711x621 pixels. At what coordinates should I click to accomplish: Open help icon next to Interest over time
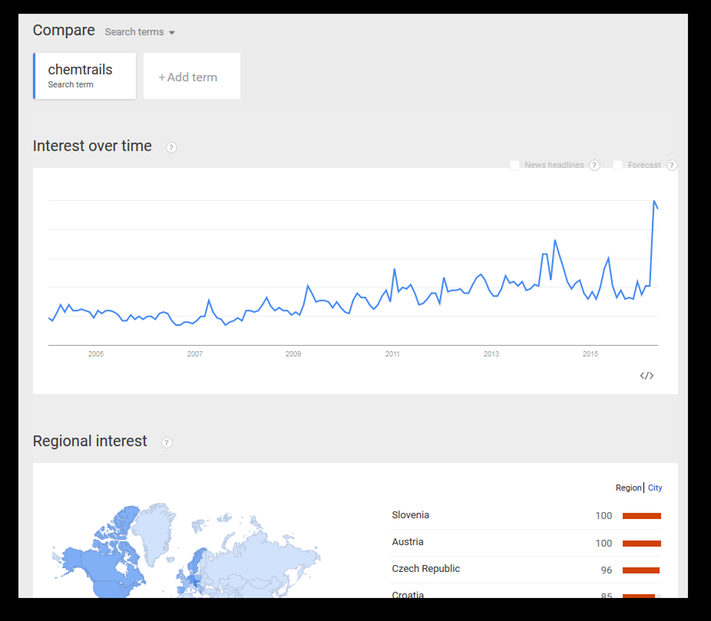171,148
